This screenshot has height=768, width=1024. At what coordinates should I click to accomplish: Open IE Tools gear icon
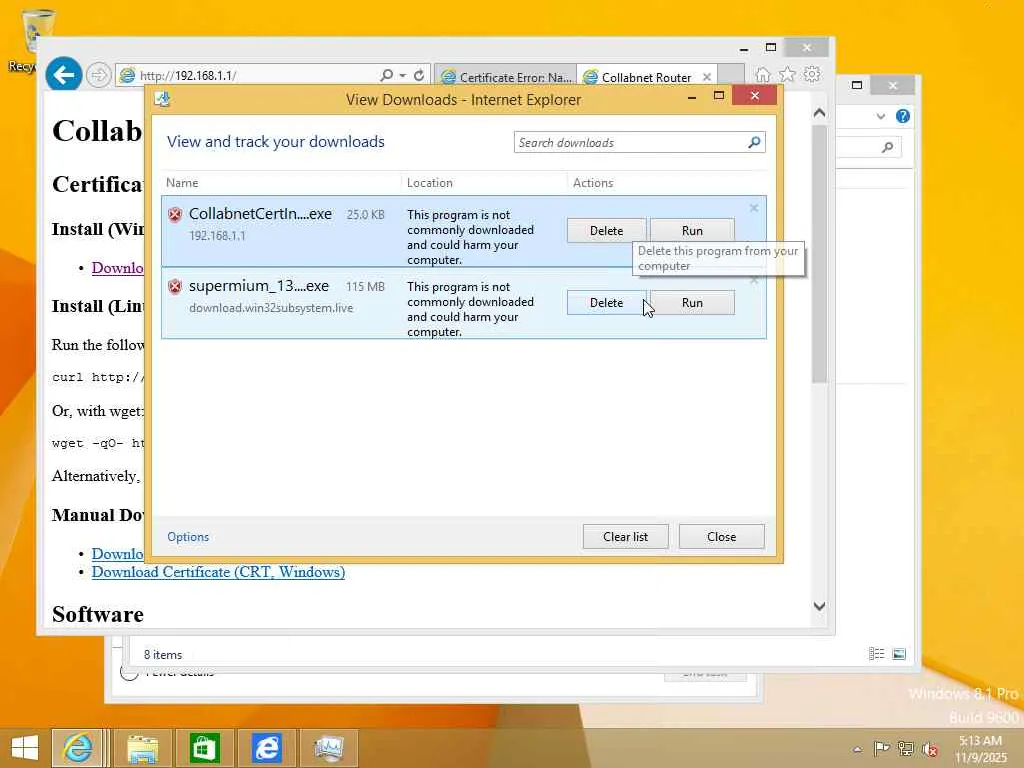click(x=812, y=74)
